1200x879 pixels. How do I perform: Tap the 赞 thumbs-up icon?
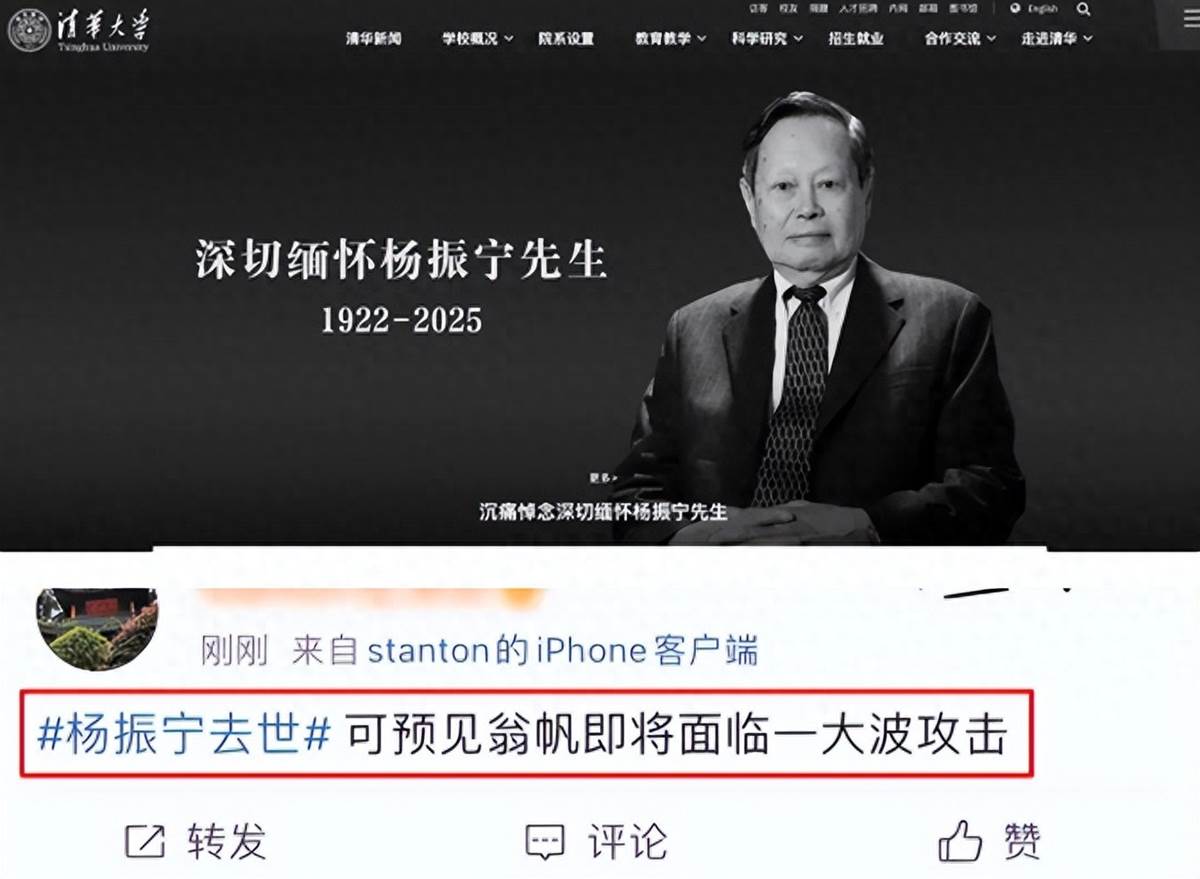pyautogui.click(x=960, y=842)
